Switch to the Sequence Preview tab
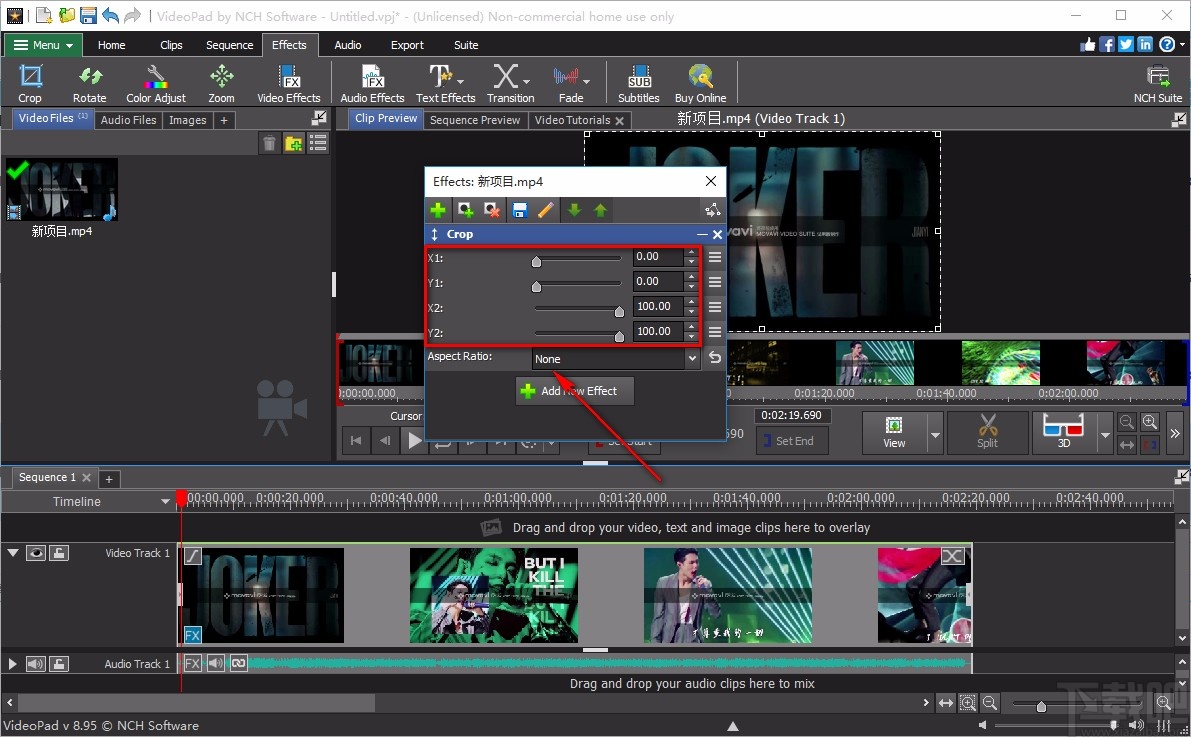This screenshot has width=1191, height=737. point(475,119)
